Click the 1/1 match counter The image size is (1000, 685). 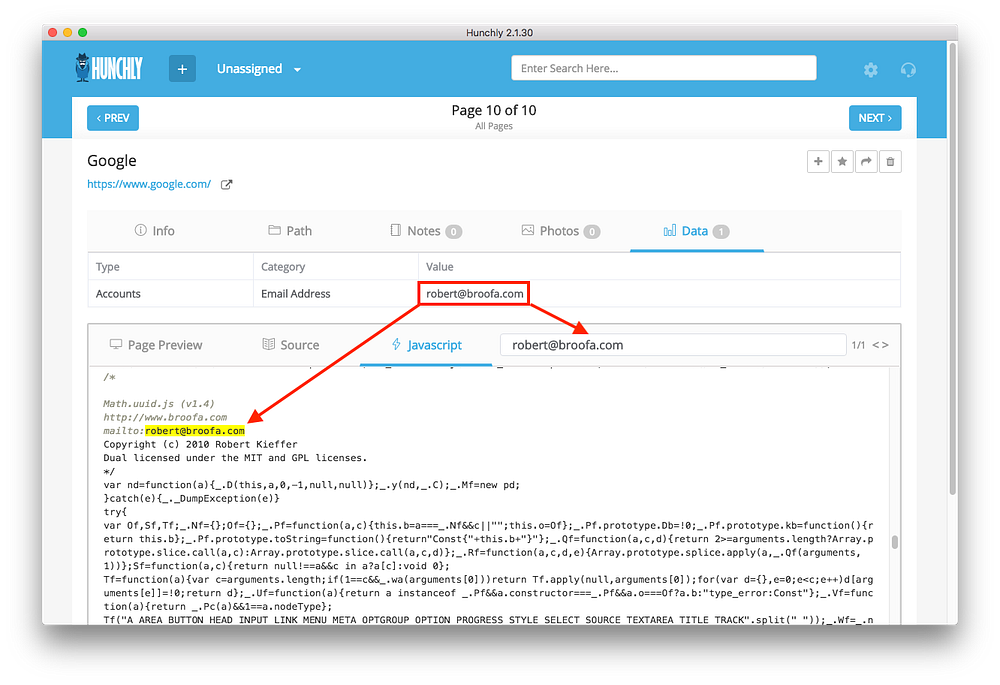858,345
